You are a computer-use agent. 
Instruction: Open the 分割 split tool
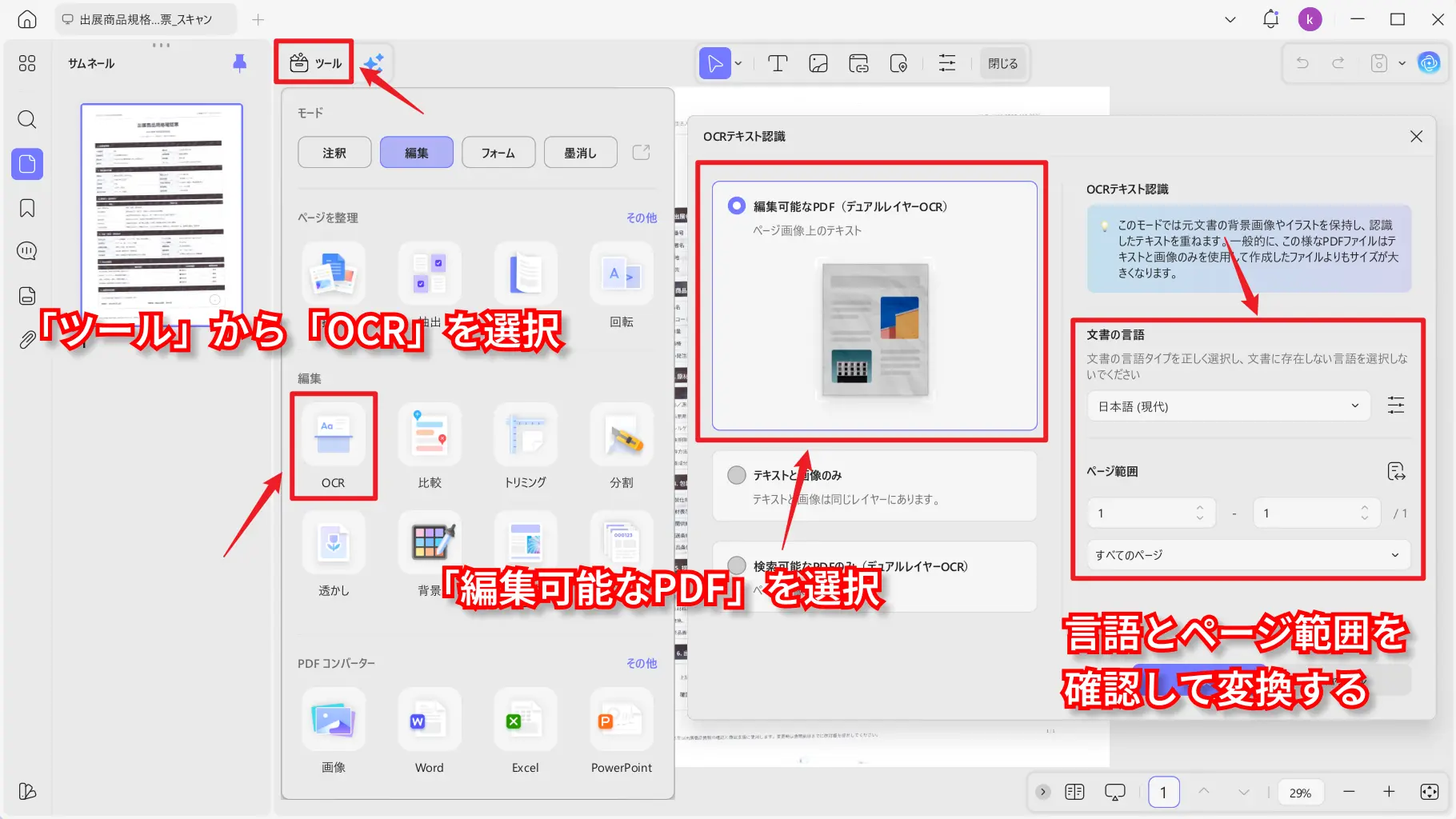pyautogui.click(x=622, y=445)
